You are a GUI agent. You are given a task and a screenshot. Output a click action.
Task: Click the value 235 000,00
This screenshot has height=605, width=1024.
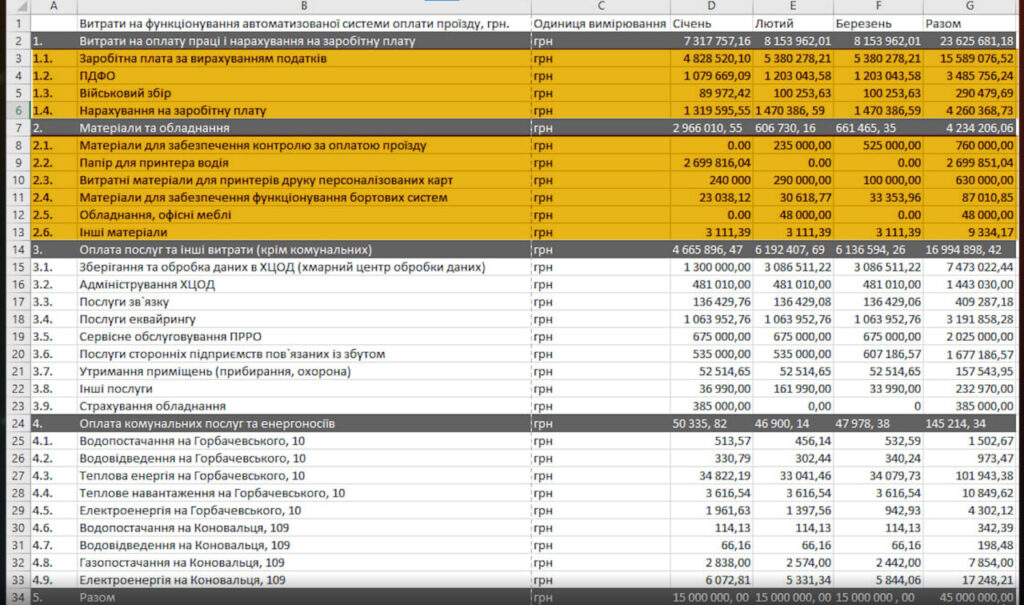[x=802, y=145]
